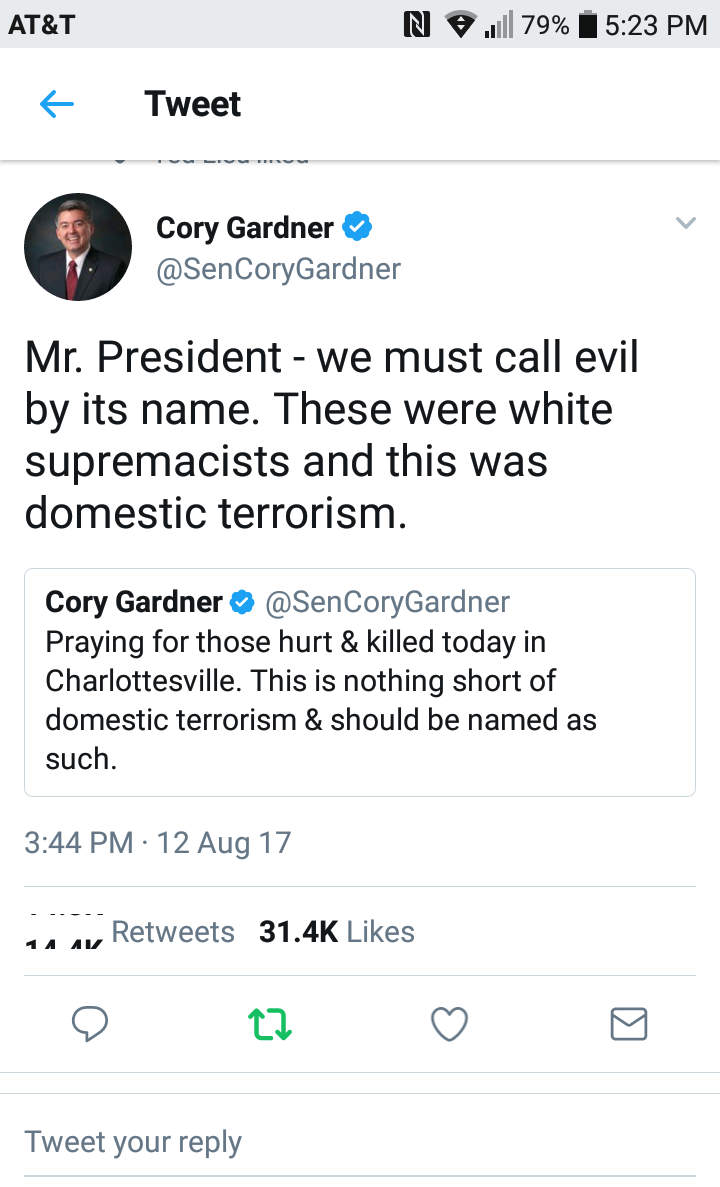Open the tweet options chevron dropdown
The height and width of the screenshot is (1187, 720).
pyautogui.click(x=685, y=223)
